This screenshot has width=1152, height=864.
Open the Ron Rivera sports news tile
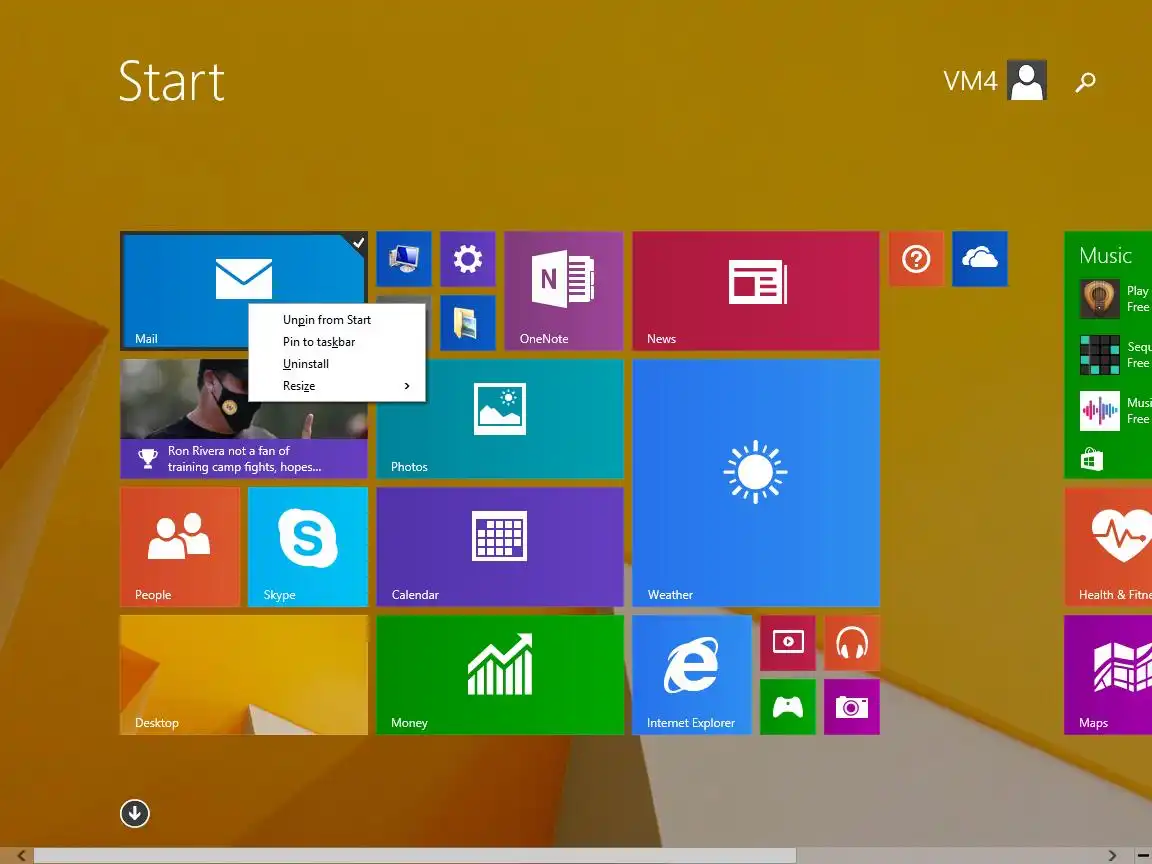pyautogui.click(x=244, y=419)
